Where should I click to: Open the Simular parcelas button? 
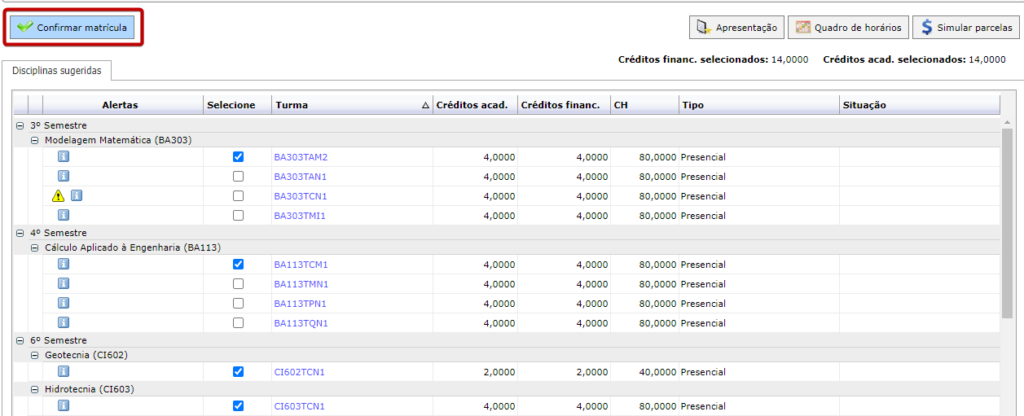click(x=964, y=28)
